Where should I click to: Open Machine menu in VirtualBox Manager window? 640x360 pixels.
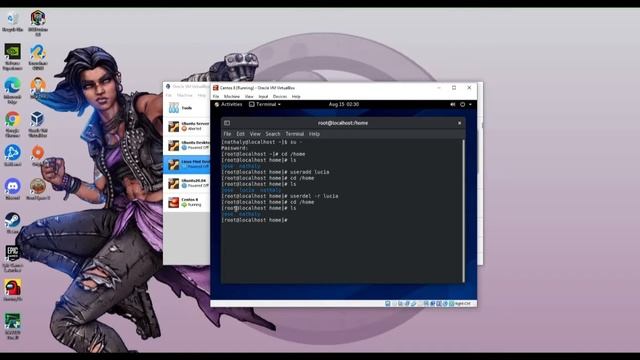click(x=184, y=95)
